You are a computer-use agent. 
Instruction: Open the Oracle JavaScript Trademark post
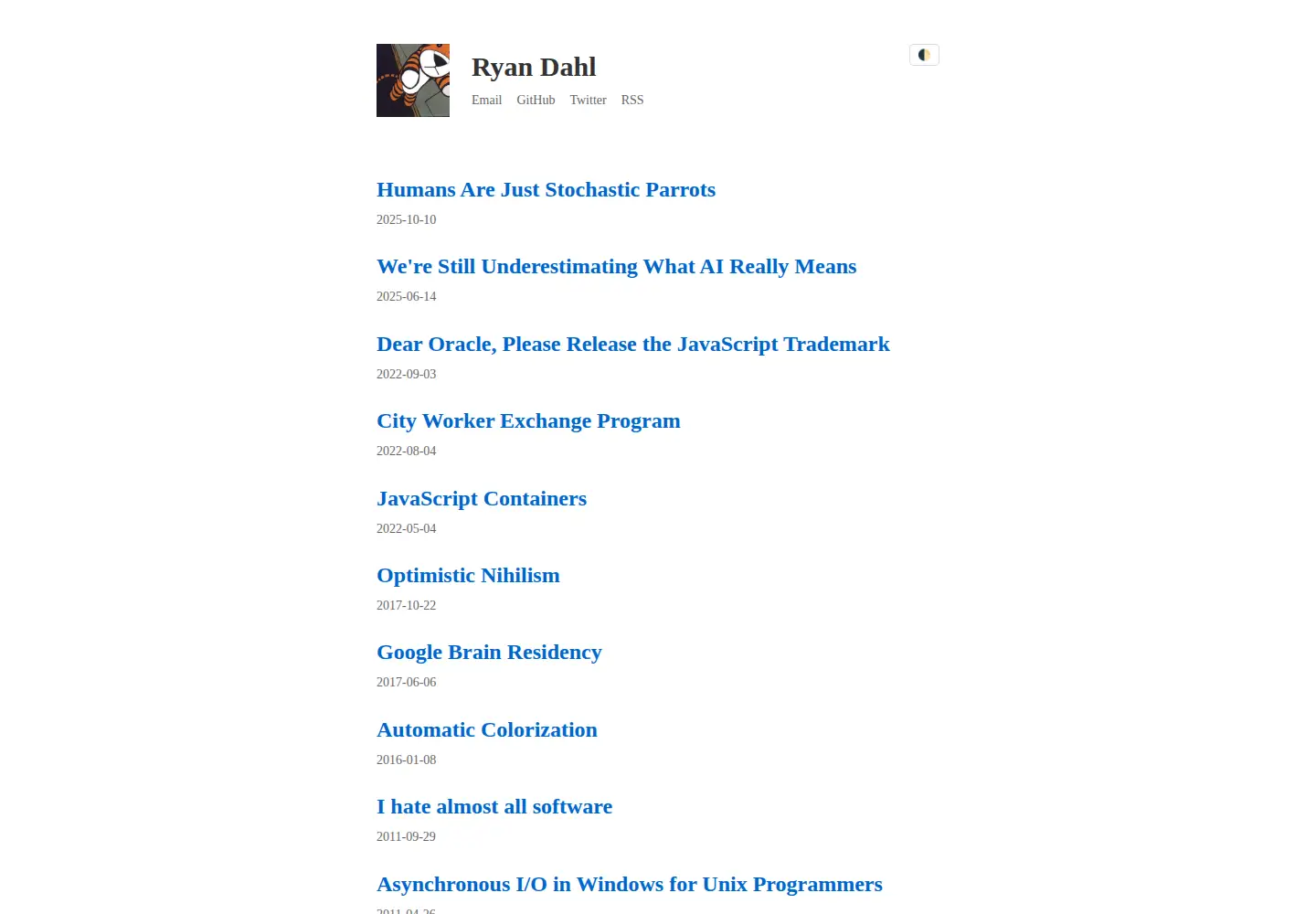coord(632,344)
